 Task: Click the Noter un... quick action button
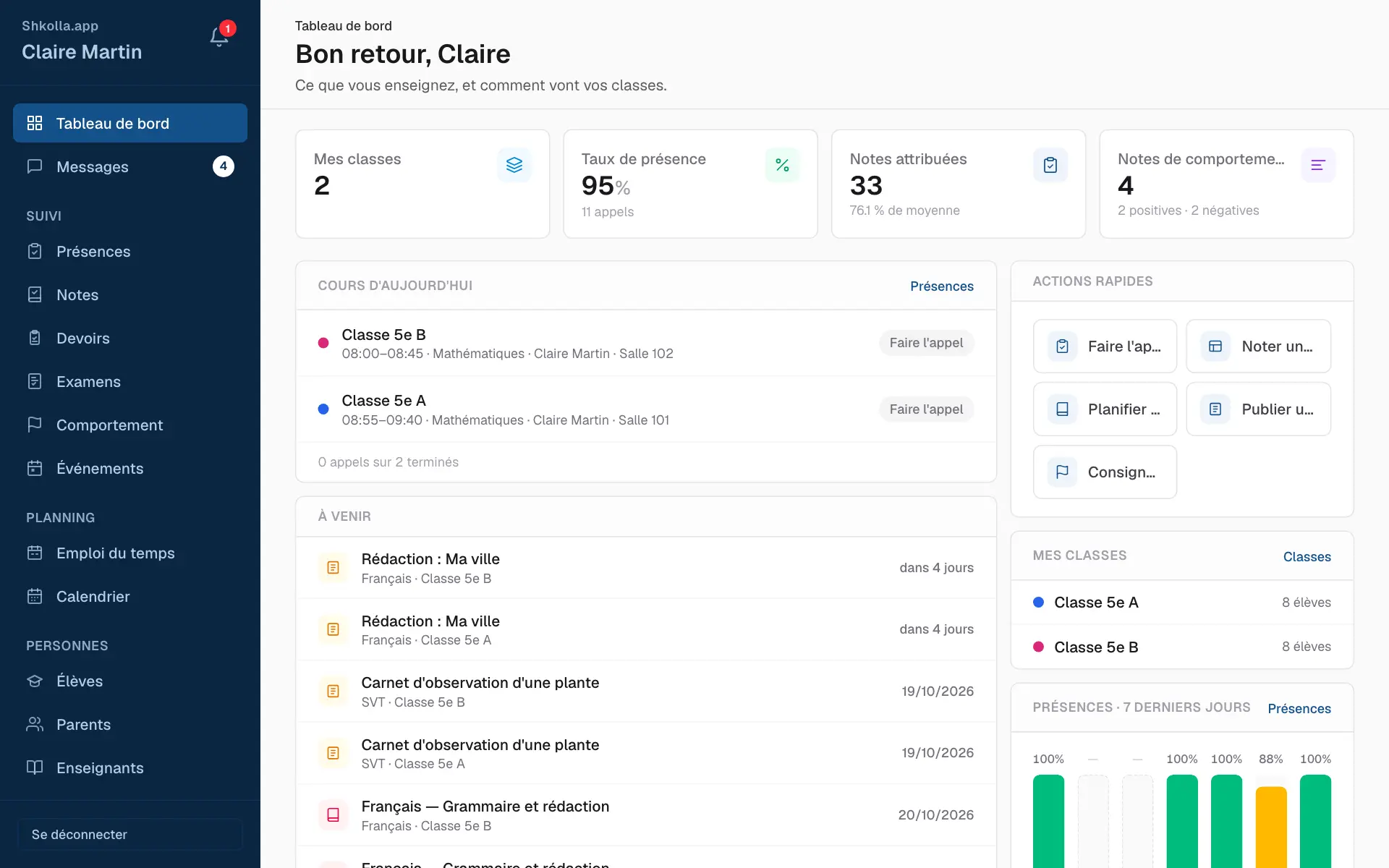(1258, 346)
